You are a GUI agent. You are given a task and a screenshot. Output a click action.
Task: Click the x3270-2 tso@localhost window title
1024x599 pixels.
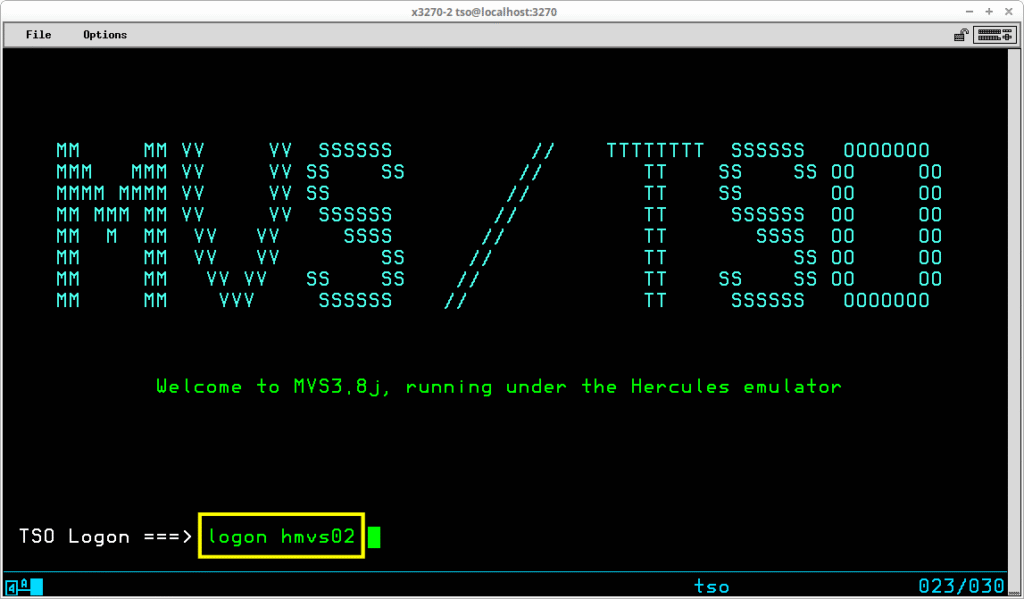pos(484,11)
